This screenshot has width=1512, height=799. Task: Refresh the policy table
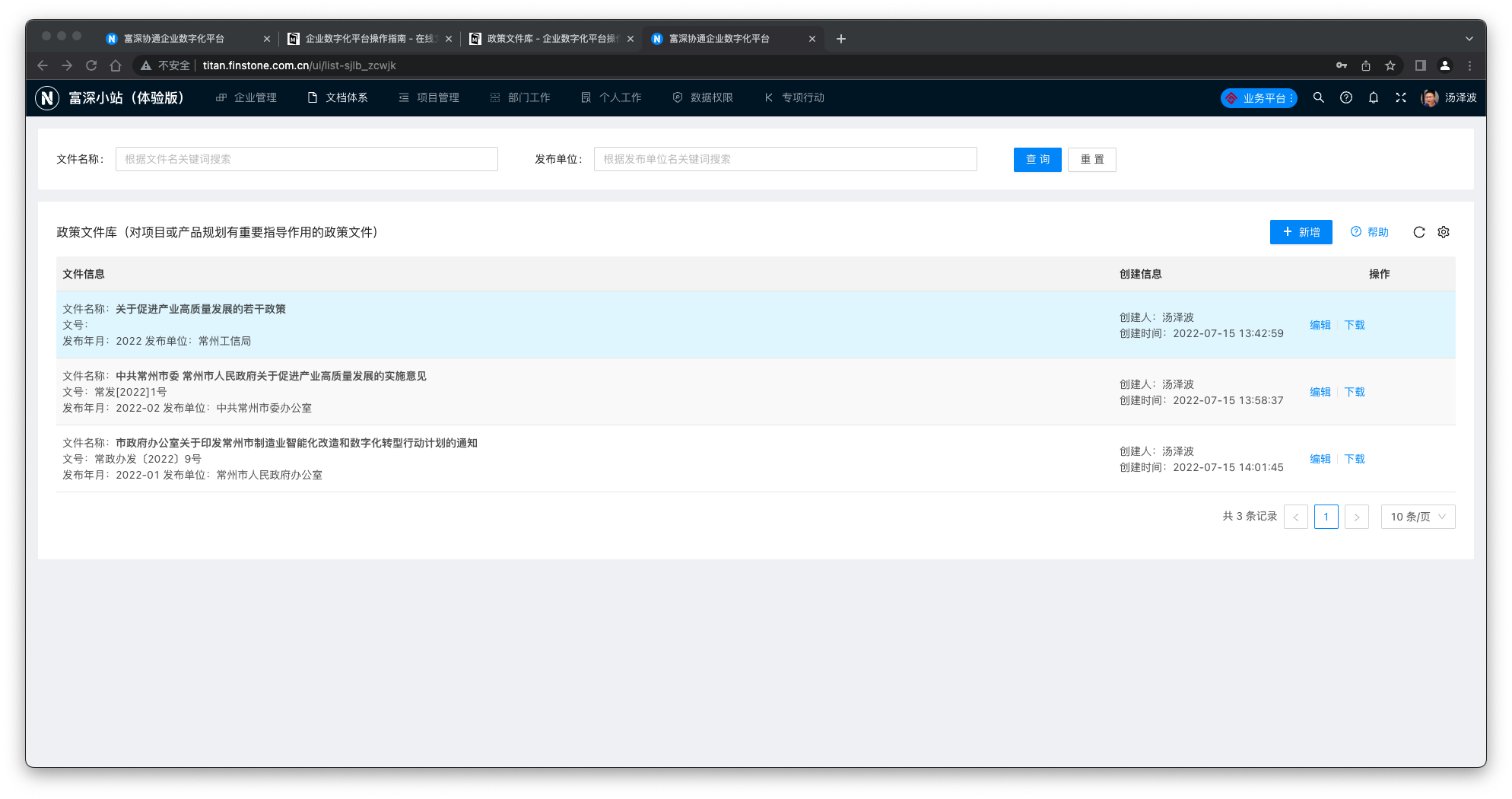1419,232
